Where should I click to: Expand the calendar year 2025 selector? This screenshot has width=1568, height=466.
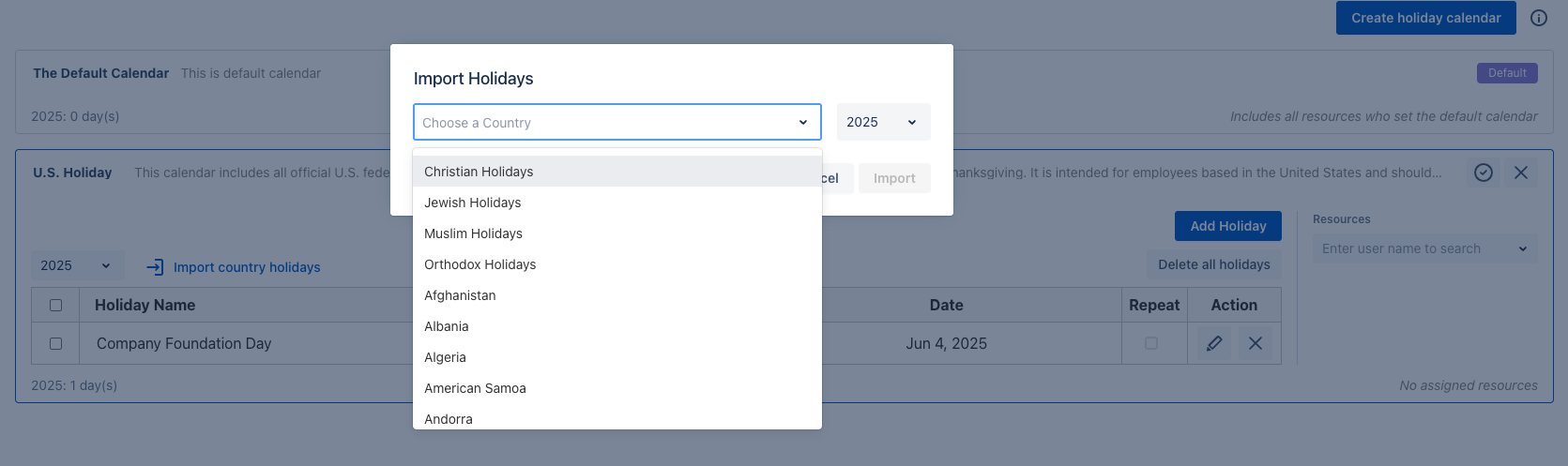pos(75,266)
